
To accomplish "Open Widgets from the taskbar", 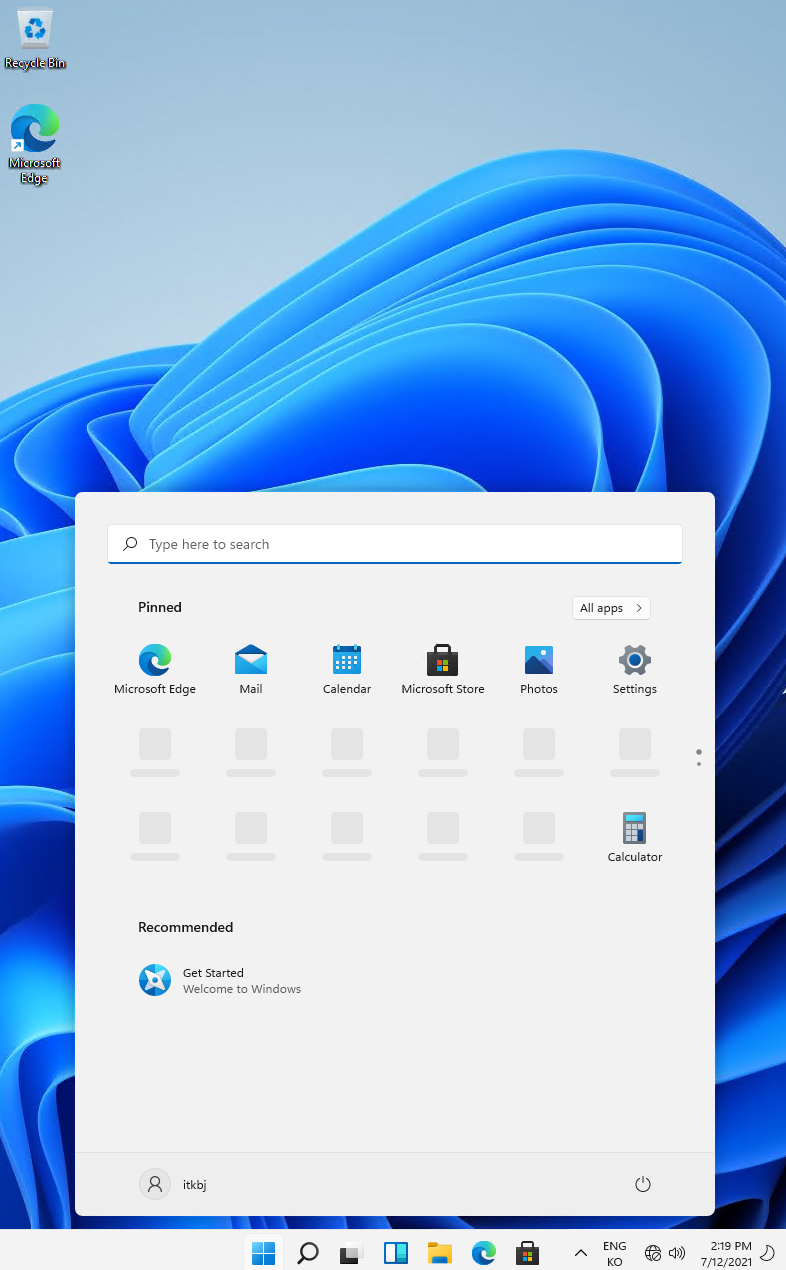I will tap(396, 1252).
